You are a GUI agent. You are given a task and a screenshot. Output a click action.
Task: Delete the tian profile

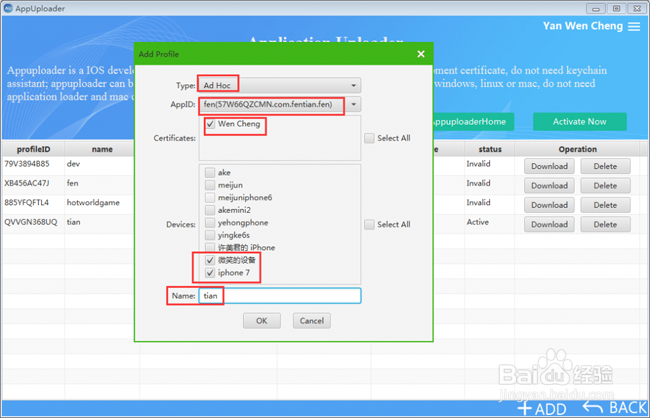[605, 224]
